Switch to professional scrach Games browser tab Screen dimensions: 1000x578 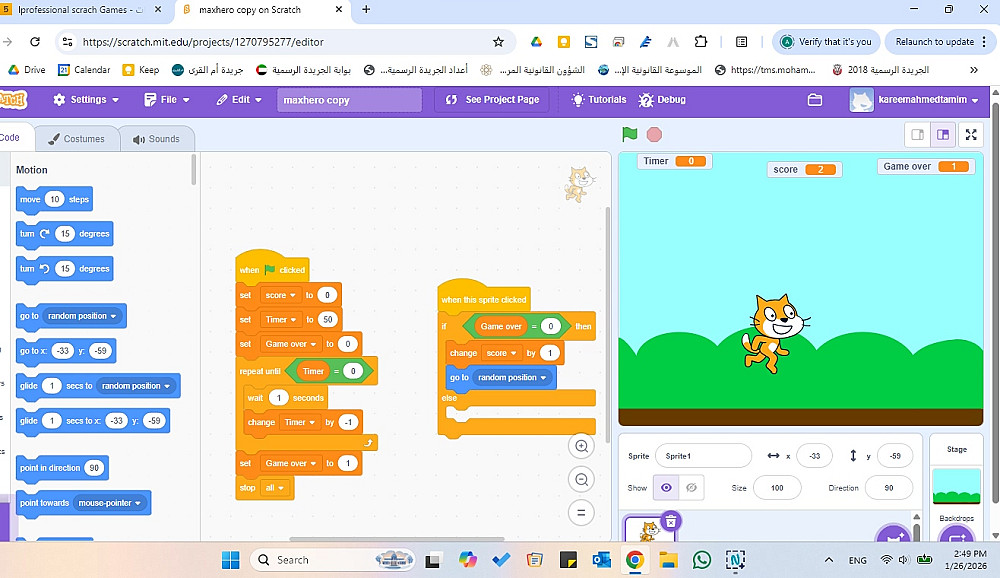[x=84, y=10]
